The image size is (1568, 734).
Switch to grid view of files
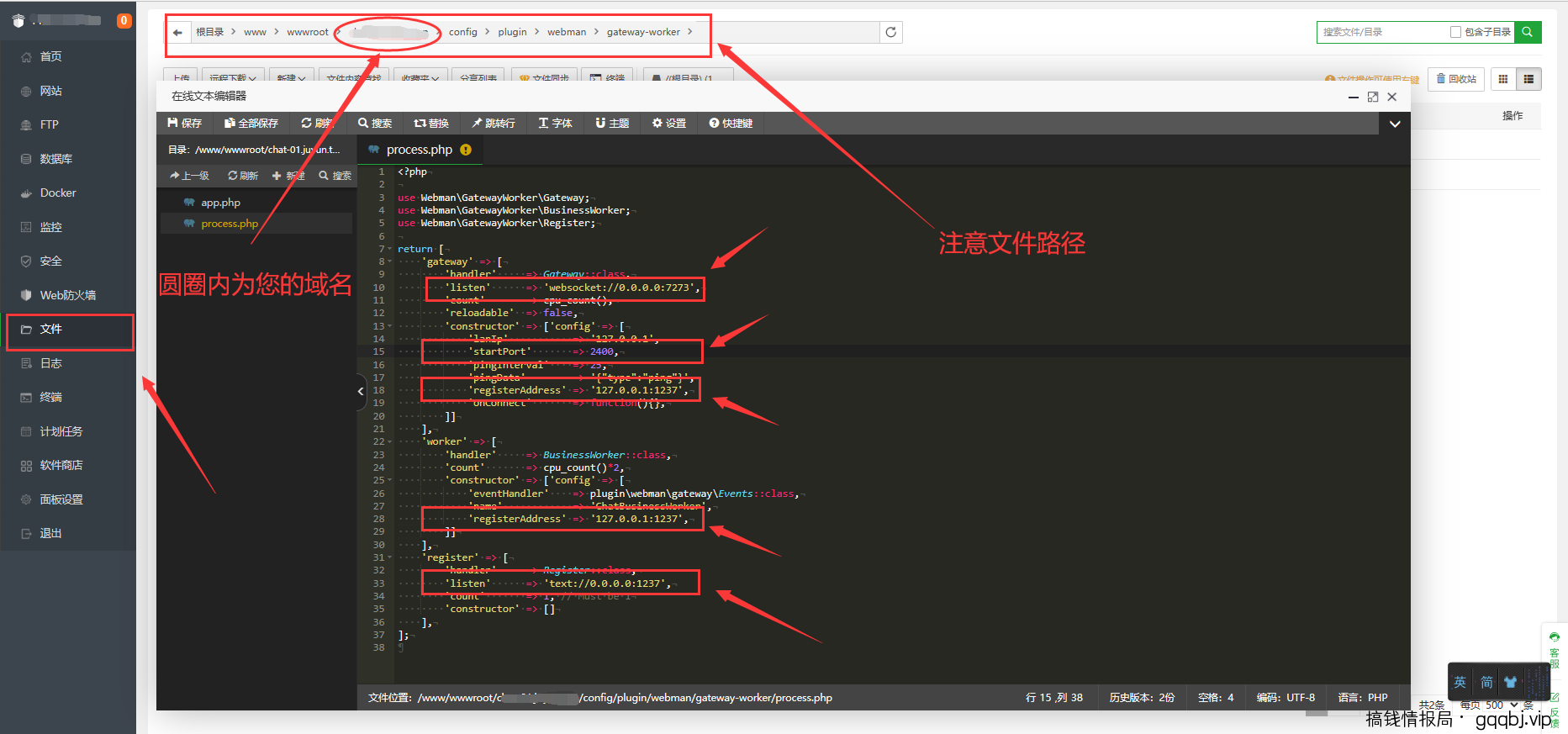tap(1503, 79)
